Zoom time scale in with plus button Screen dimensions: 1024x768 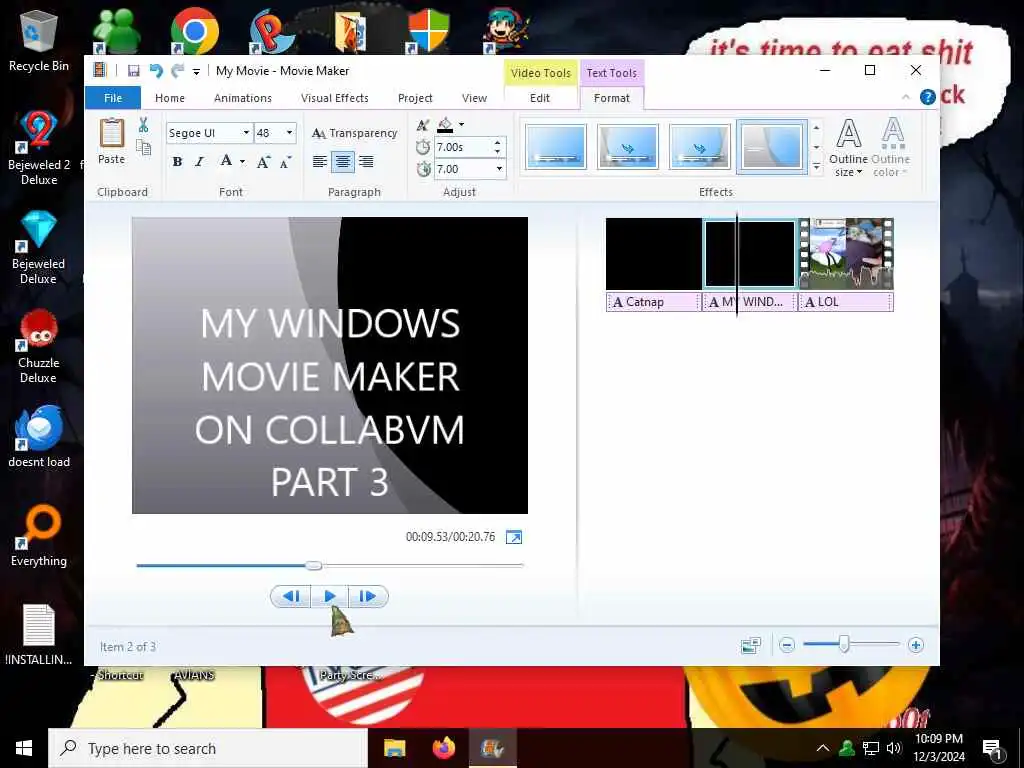click(916, 645)
